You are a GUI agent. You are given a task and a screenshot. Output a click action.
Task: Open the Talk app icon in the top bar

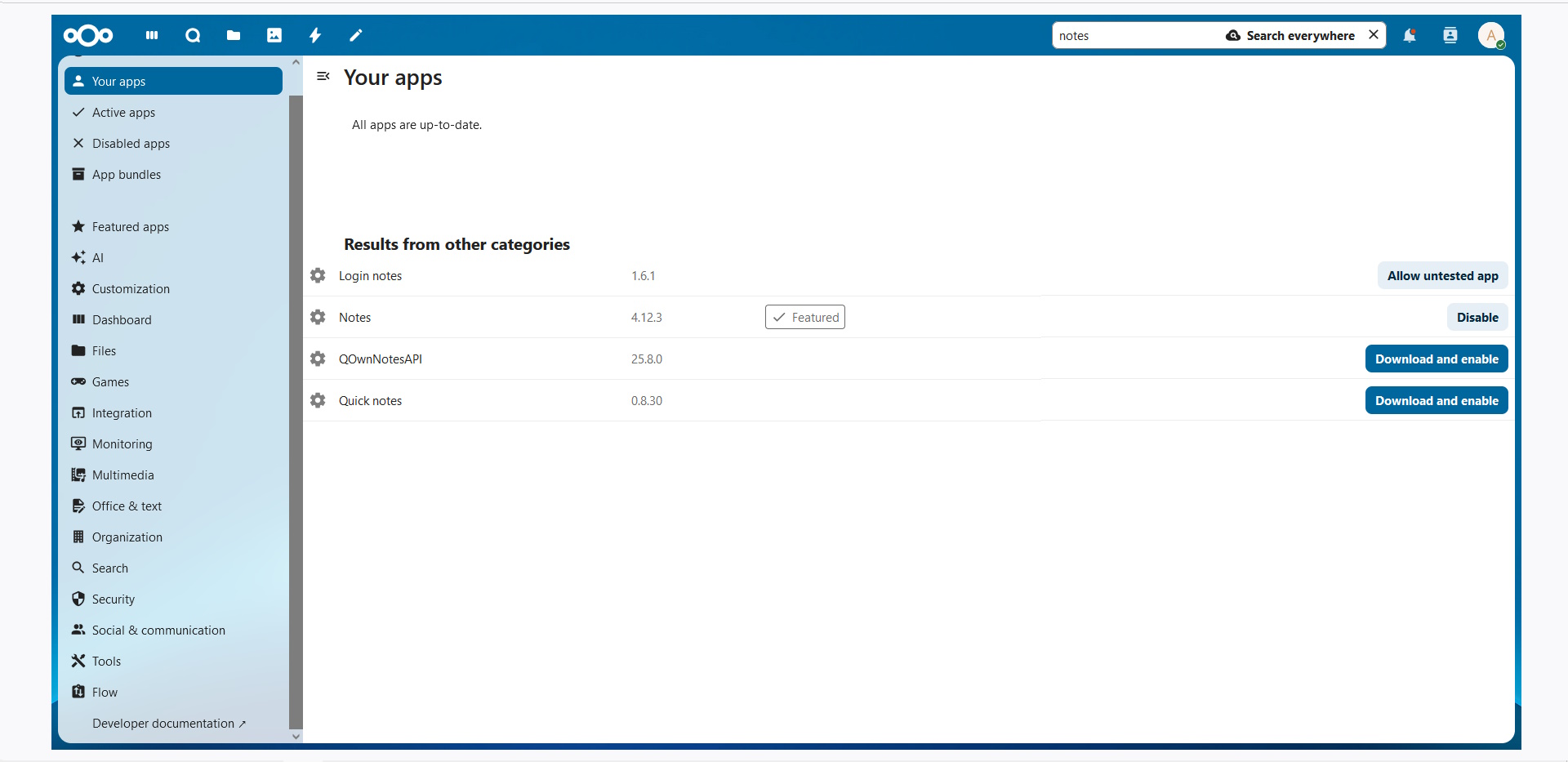click(x=193, y=35)
